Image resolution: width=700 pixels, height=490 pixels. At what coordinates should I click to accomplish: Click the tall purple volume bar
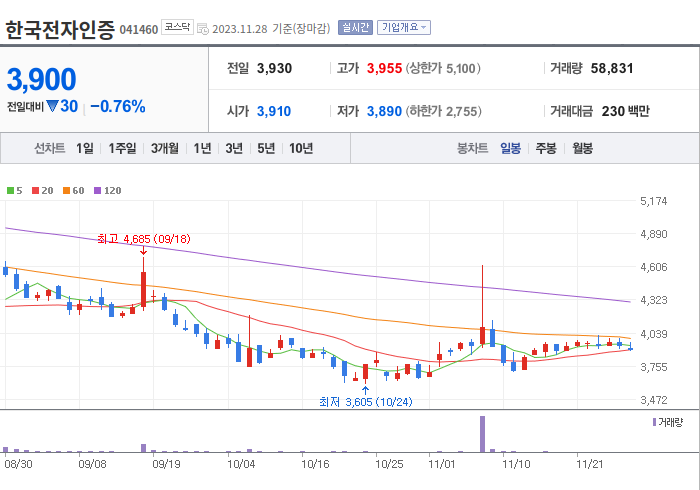pos(482,434)
